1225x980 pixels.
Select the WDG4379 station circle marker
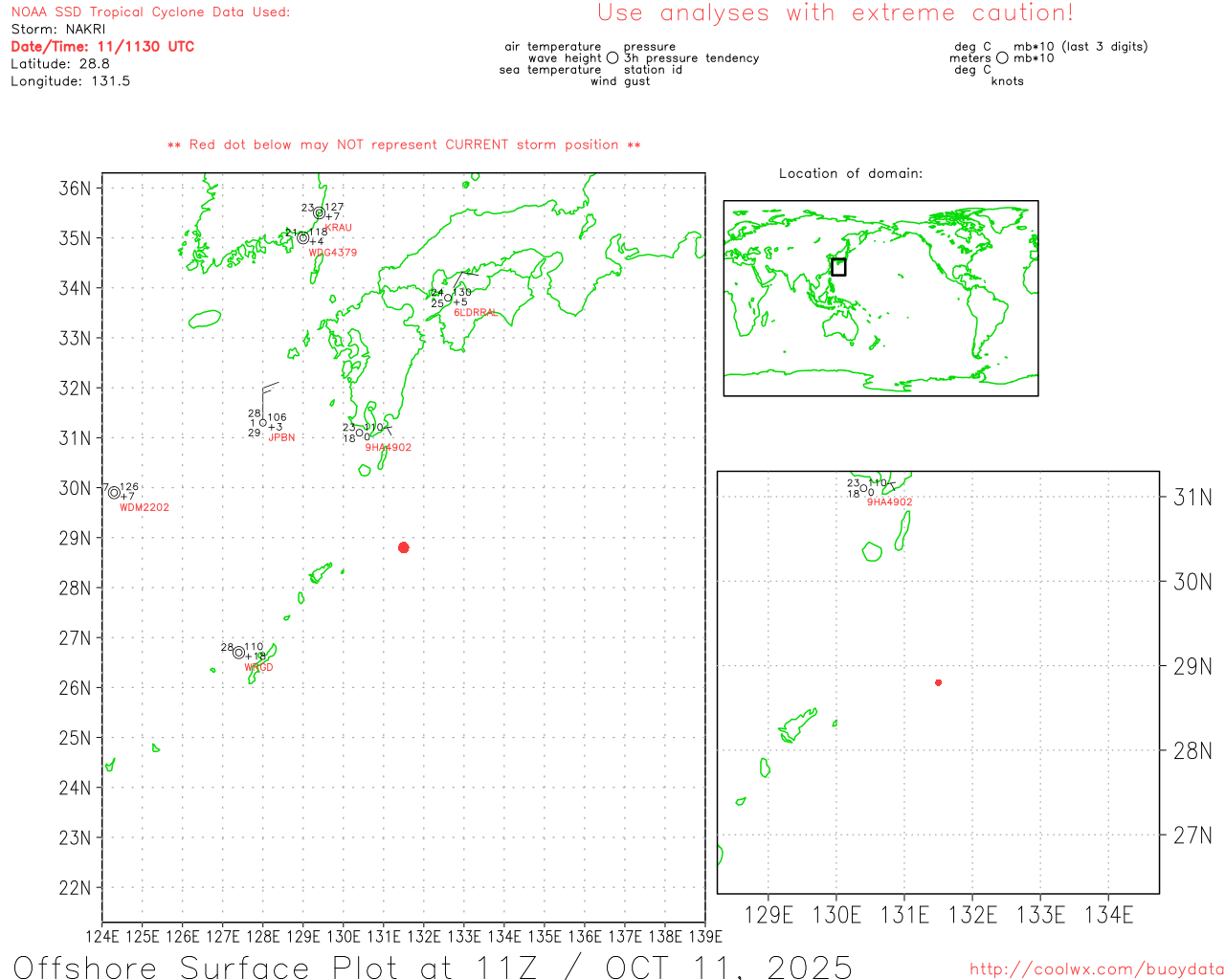click(303, 238)
